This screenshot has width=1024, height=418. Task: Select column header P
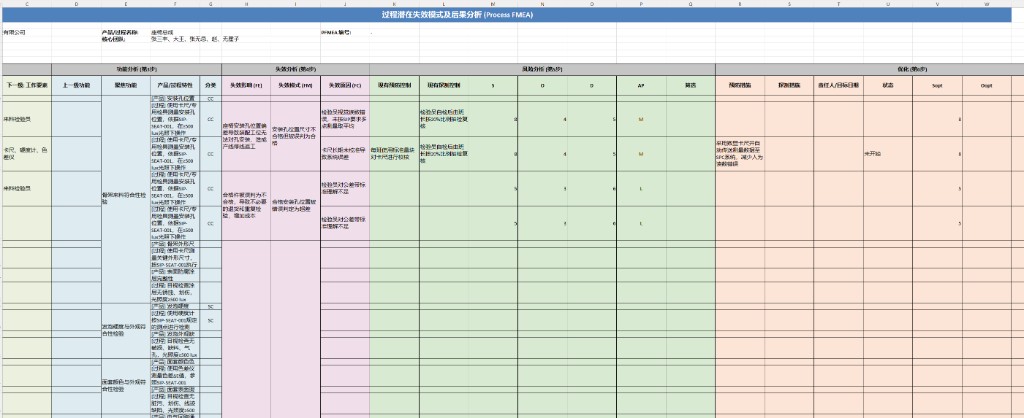click(641, 4)
